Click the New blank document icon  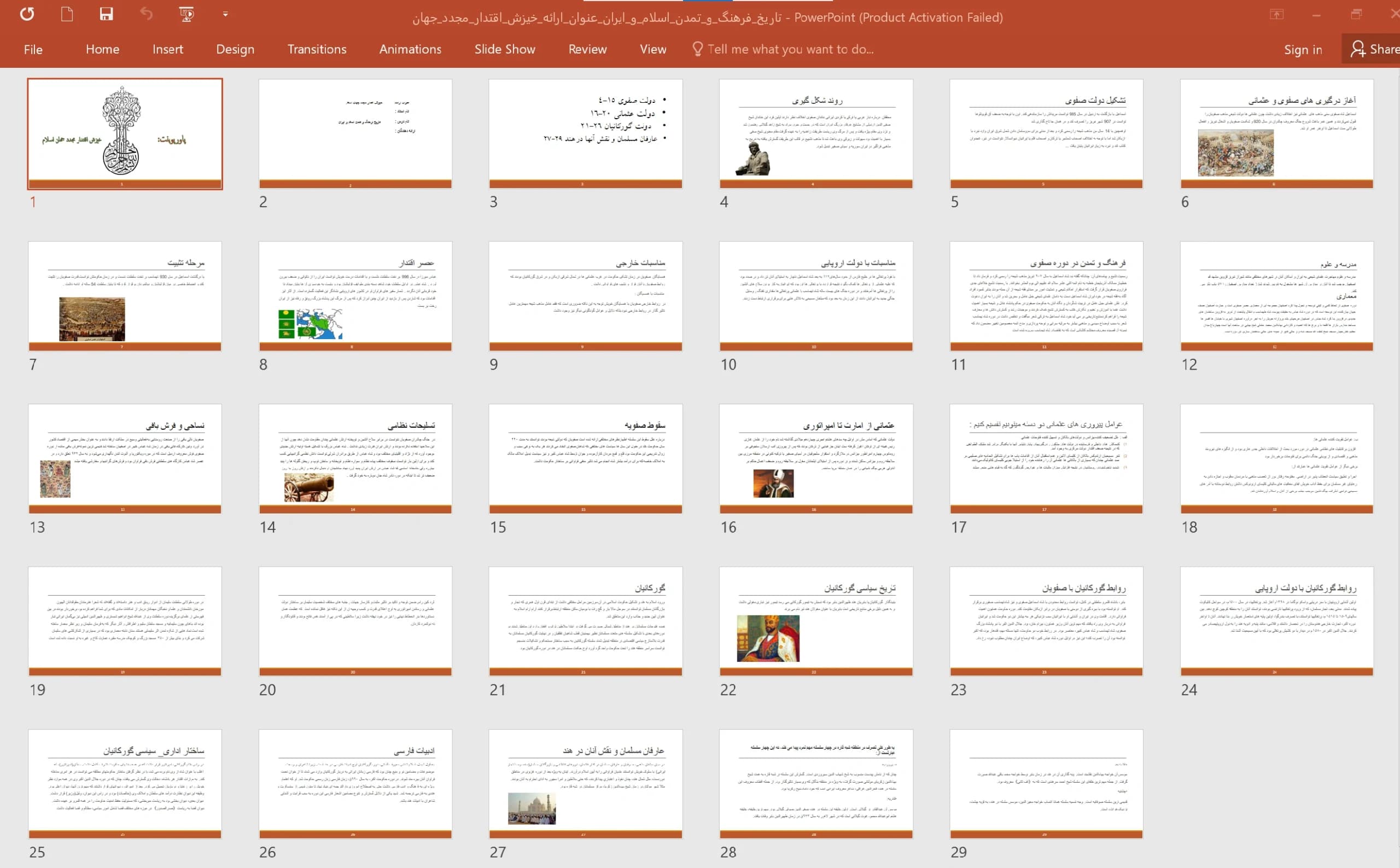coord(67,14)
